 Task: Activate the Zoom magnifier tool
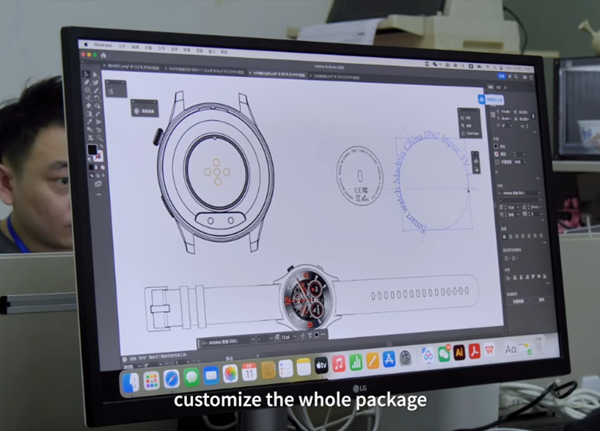99,137
